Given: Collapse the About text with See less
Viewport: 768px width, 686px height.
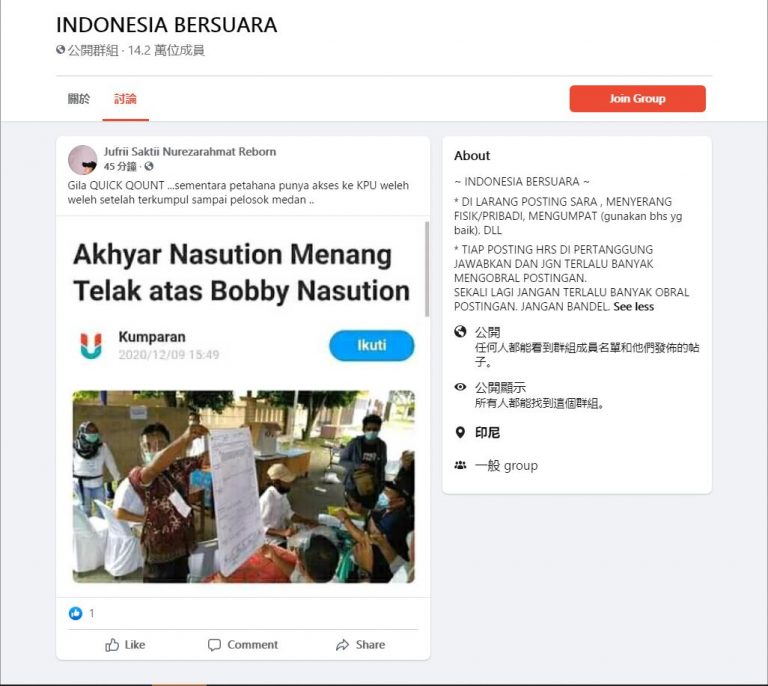Looking at the screenshot, I should tap(633, 307).
